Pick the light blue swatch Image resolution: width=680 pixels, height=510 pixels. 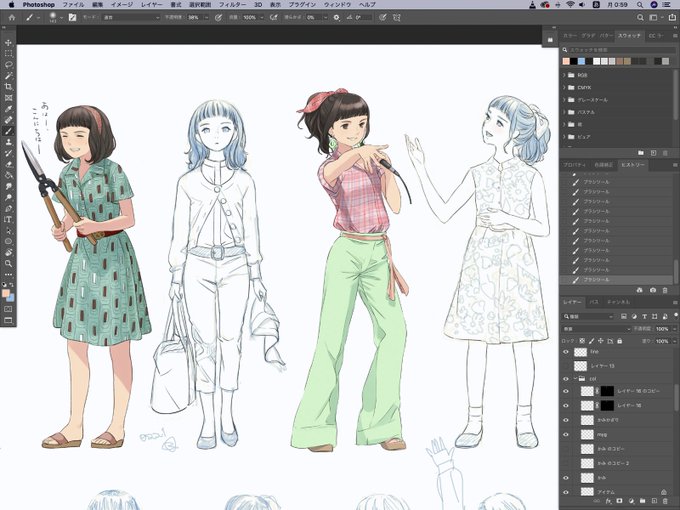(x=581, y=62)
